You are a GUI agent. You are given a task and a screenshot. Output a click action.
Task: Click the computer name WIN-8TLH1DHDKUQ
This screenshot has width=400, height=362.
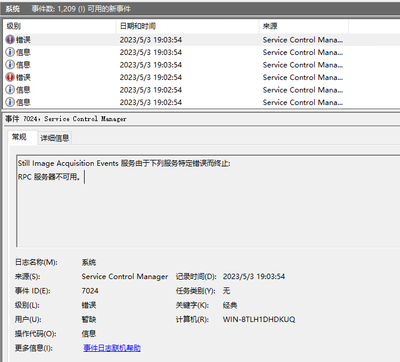pos(259,319)
